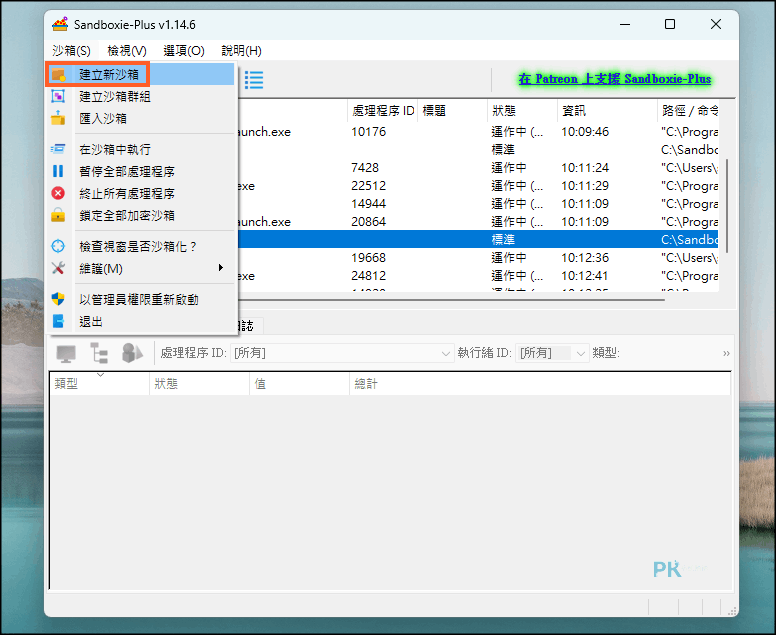Click the objects icon in trace toolbar
776x635 pixels.
(132, 353)
